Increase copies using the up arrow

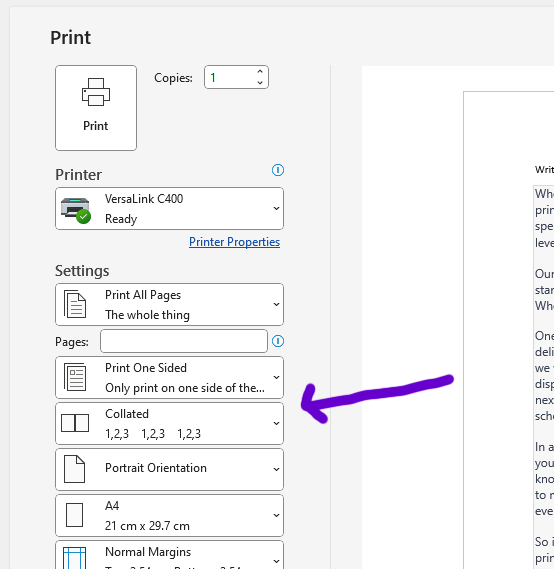point(260,71)
